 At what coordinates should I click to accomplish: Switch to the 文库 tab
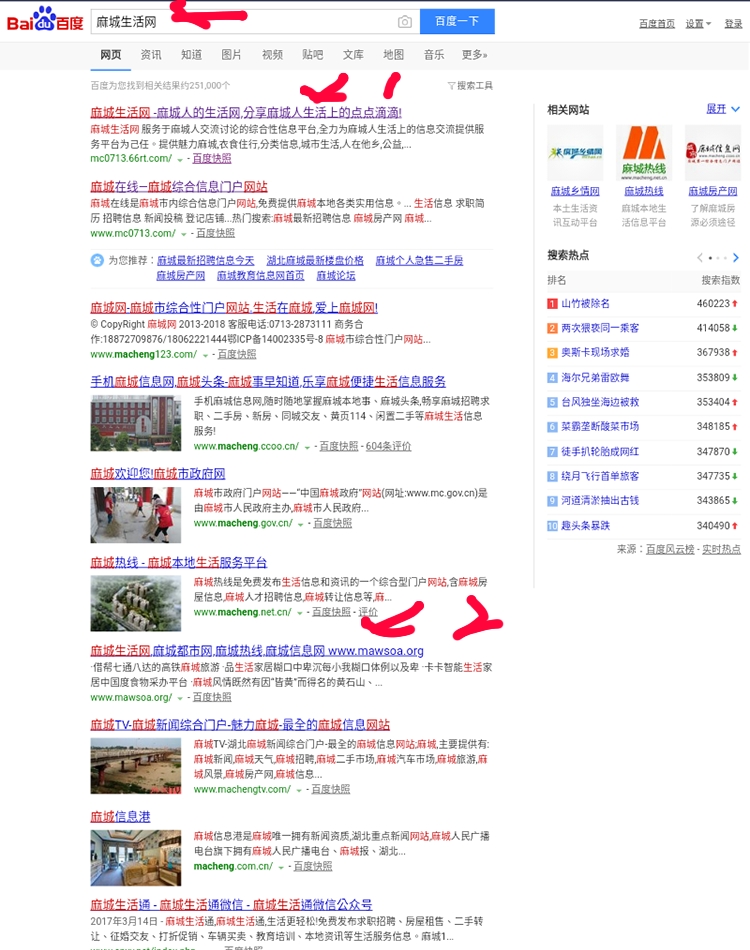353,55
